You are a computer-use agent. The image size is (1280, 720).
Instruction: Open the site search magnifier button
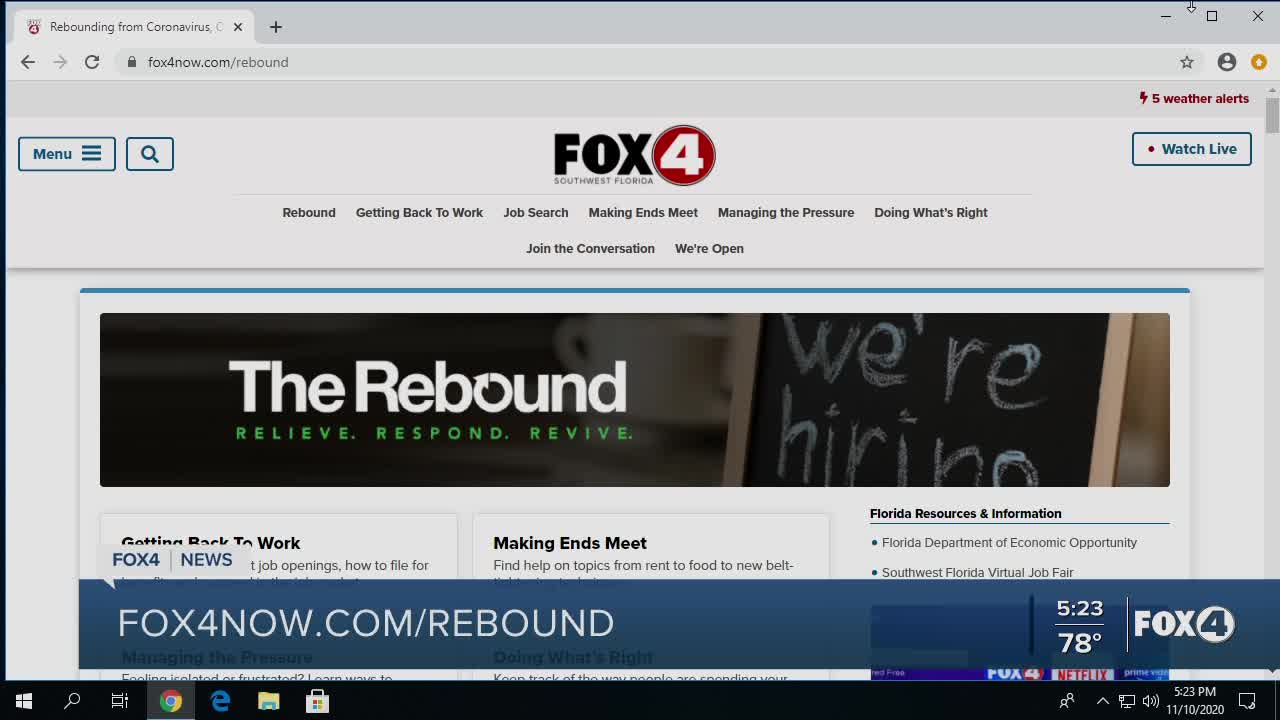click(x=150, y=154)
